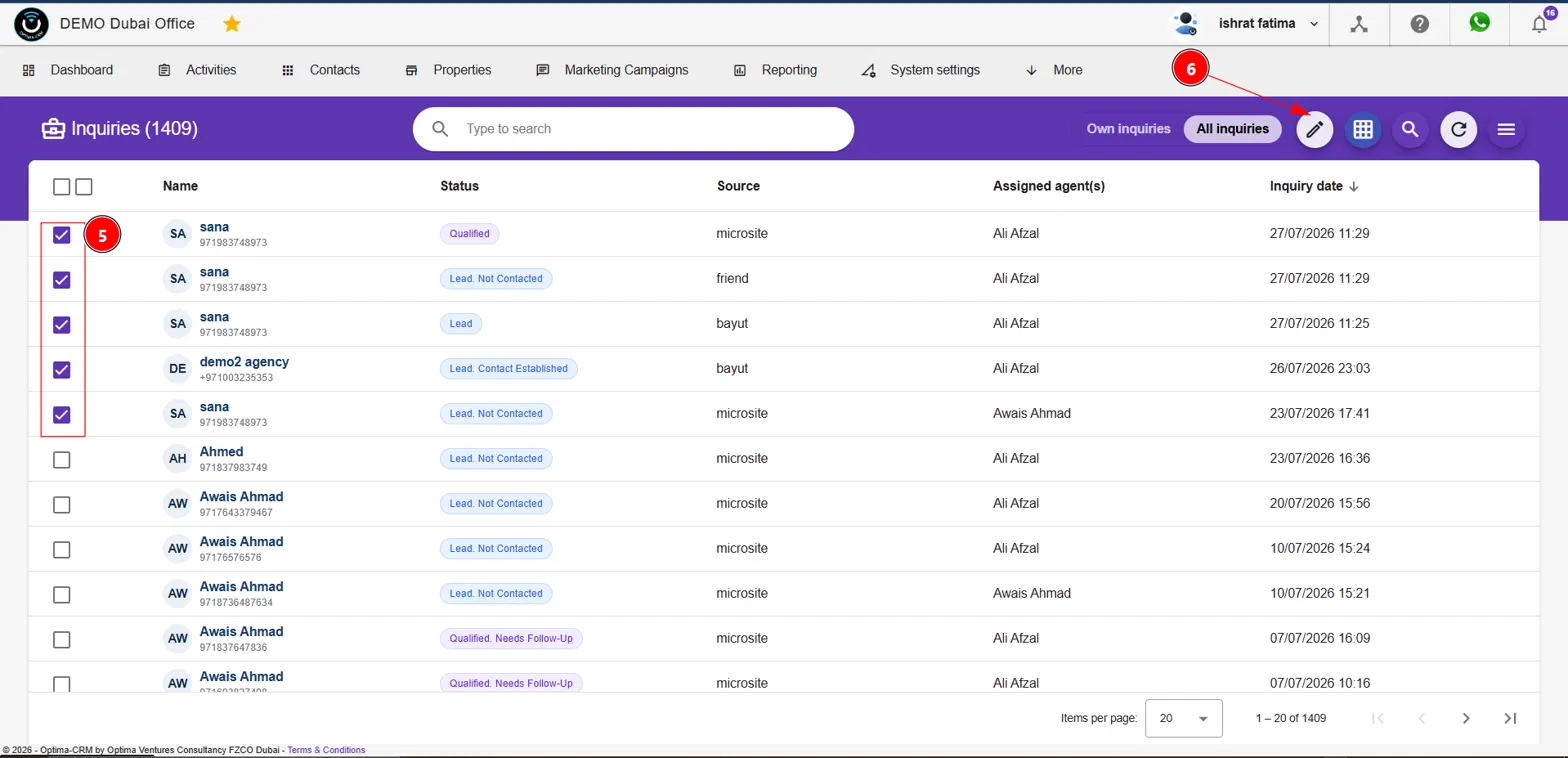Click the AH avatar of Ahmed
The height and width of the screenshot is (758, 1568).
pos(178,459)
